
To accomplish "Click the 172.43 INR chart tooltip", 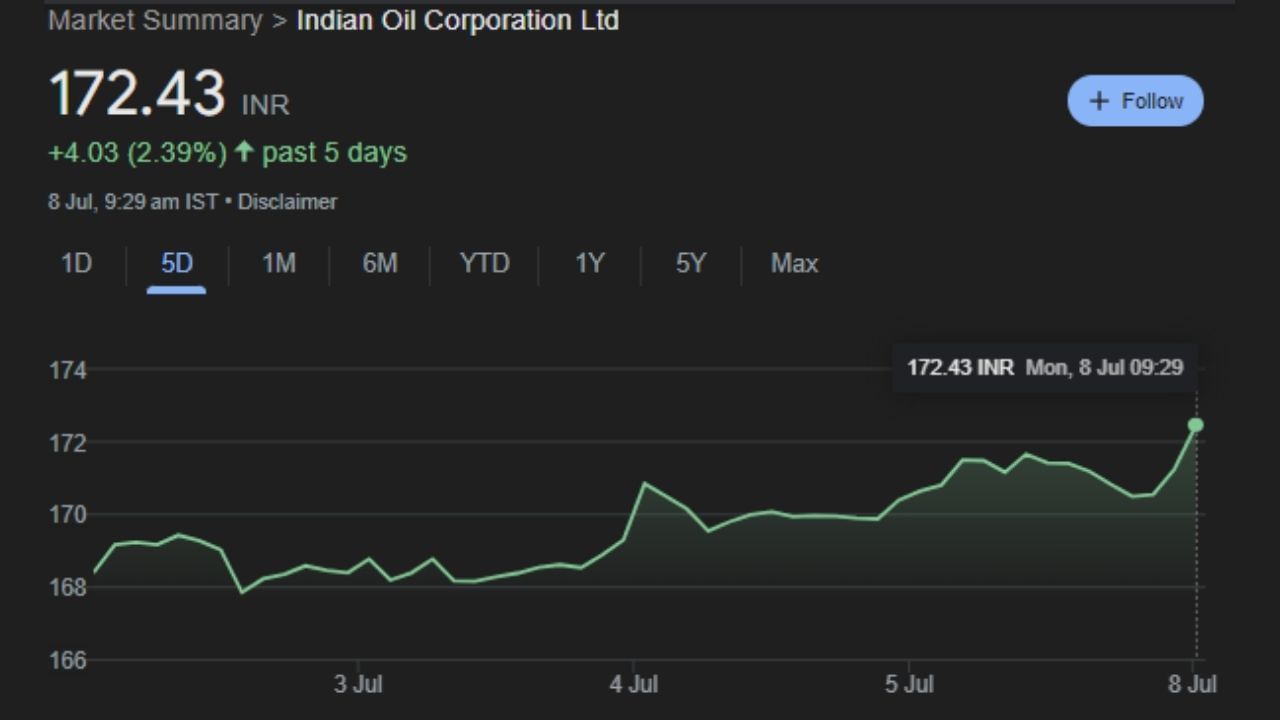I will tap(1044, 368).
